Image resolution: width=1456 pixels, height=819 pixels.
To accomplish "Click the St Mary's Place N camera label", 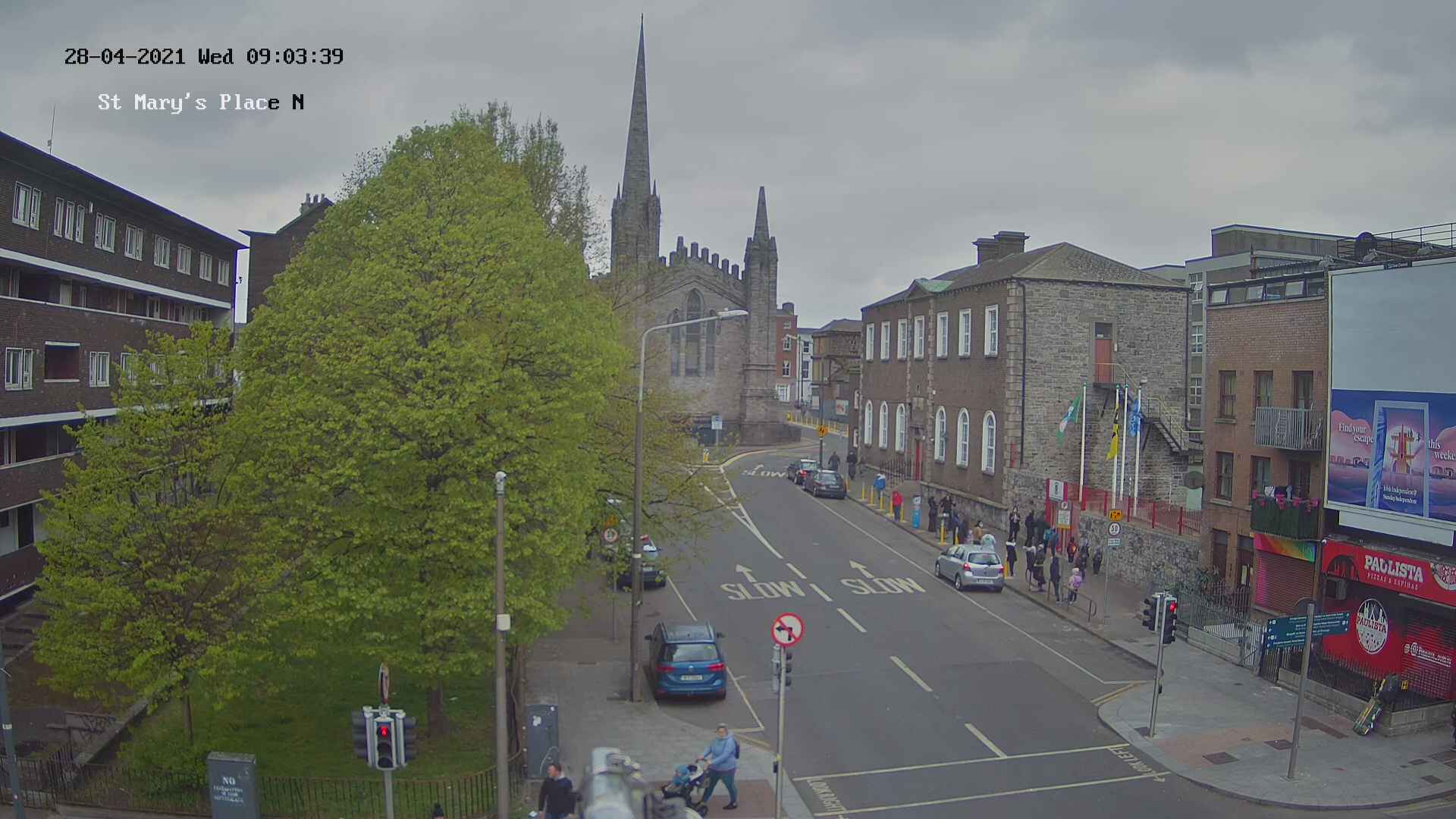I will click(x=200, y=102).
